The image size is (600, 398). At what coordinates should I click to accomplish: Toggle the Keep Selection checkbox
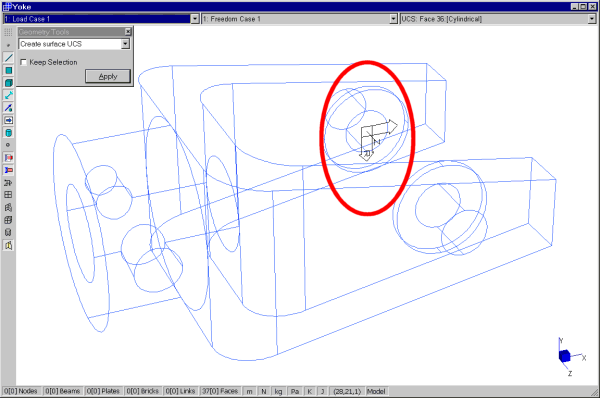(x=24, y=62)
